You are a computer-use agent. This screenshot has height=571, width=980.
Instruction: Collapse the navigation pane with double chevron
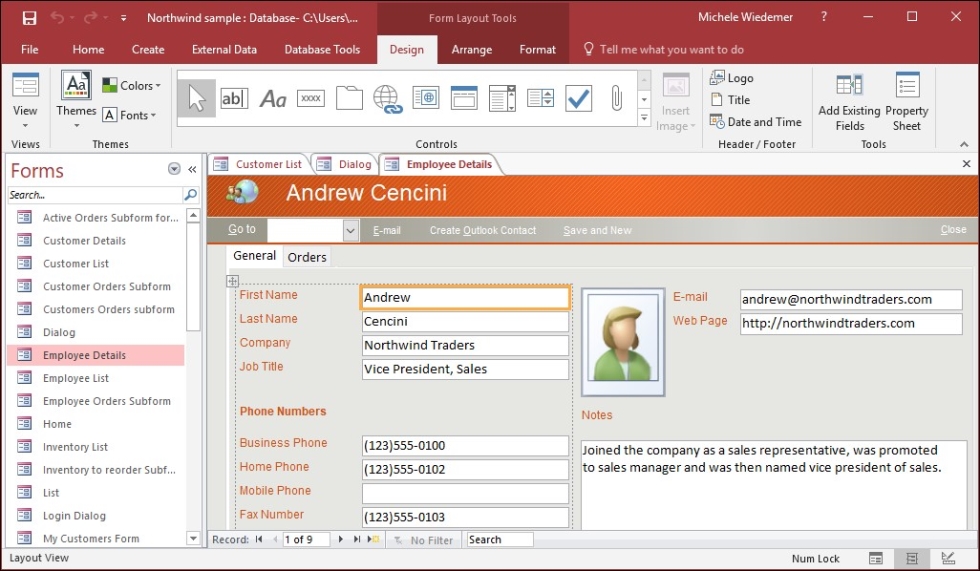click(x=192, y=169)
